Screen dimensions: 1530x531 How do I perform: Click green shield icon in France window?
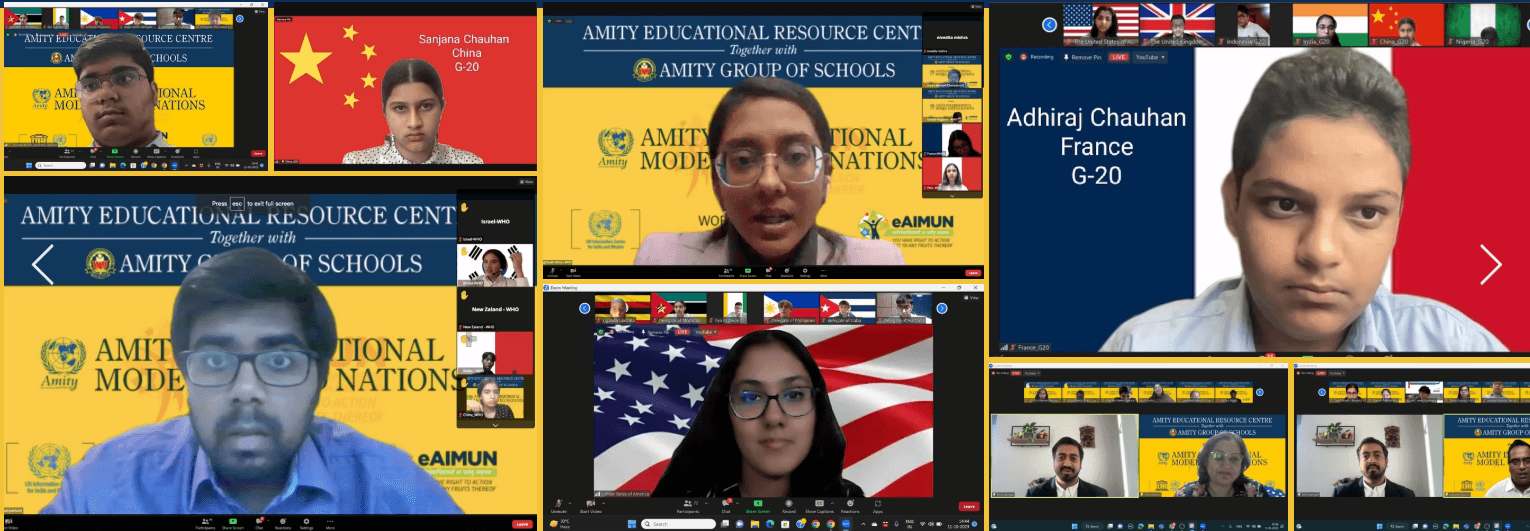tap(1008, 57)
